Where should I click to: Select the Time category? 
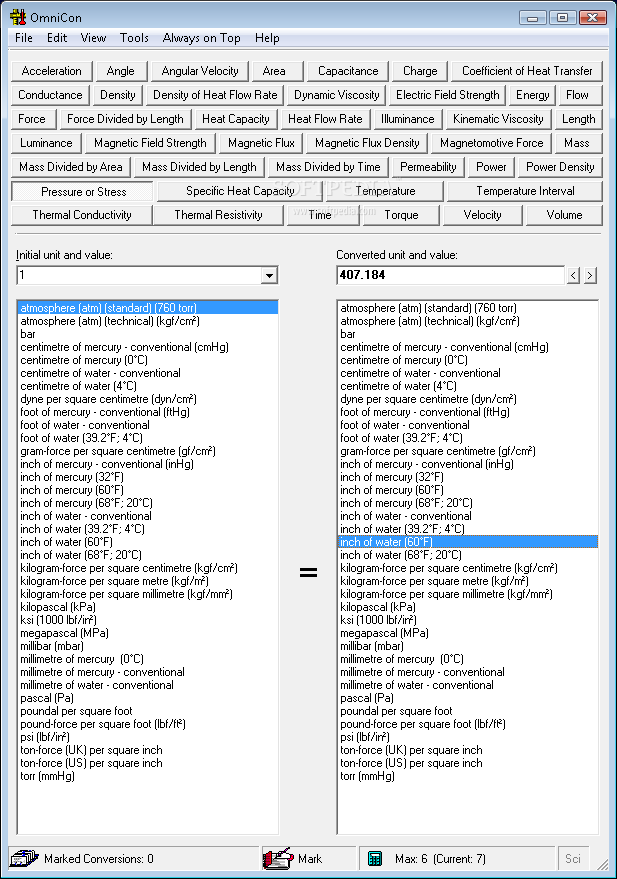click(323, 215)
